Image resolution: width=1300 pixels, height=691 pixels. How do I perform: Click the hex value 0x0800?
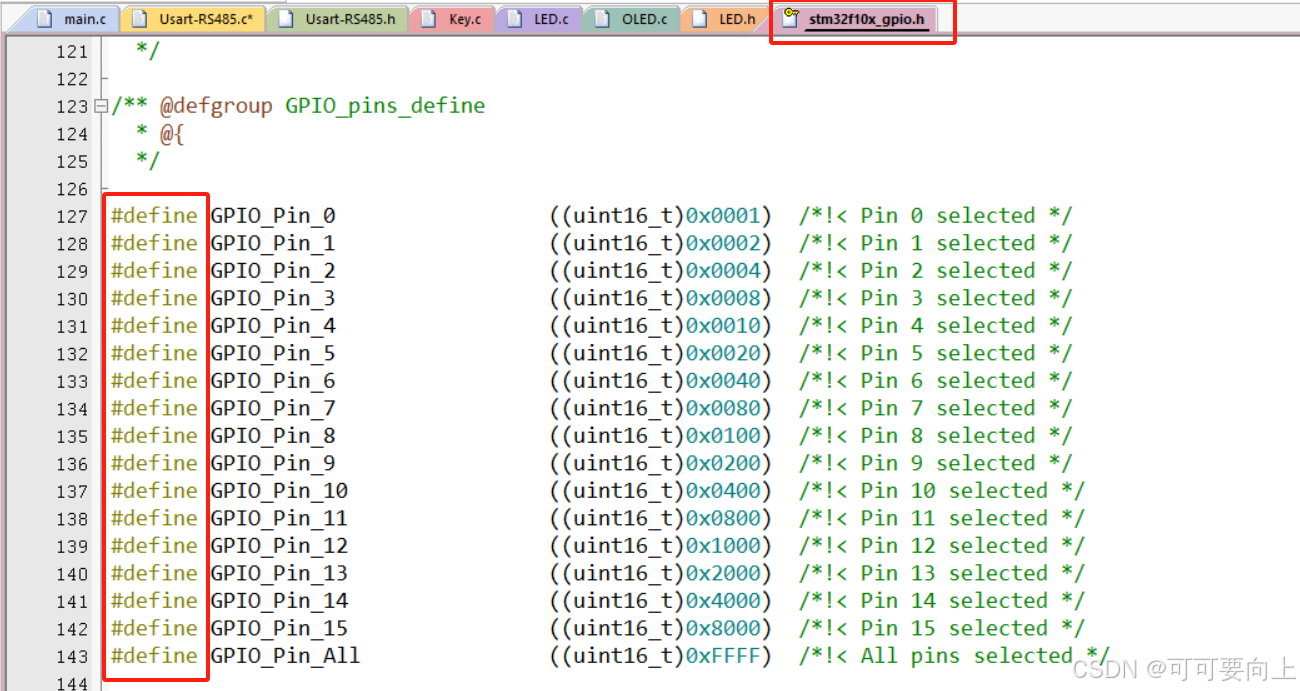click(723, 518)
